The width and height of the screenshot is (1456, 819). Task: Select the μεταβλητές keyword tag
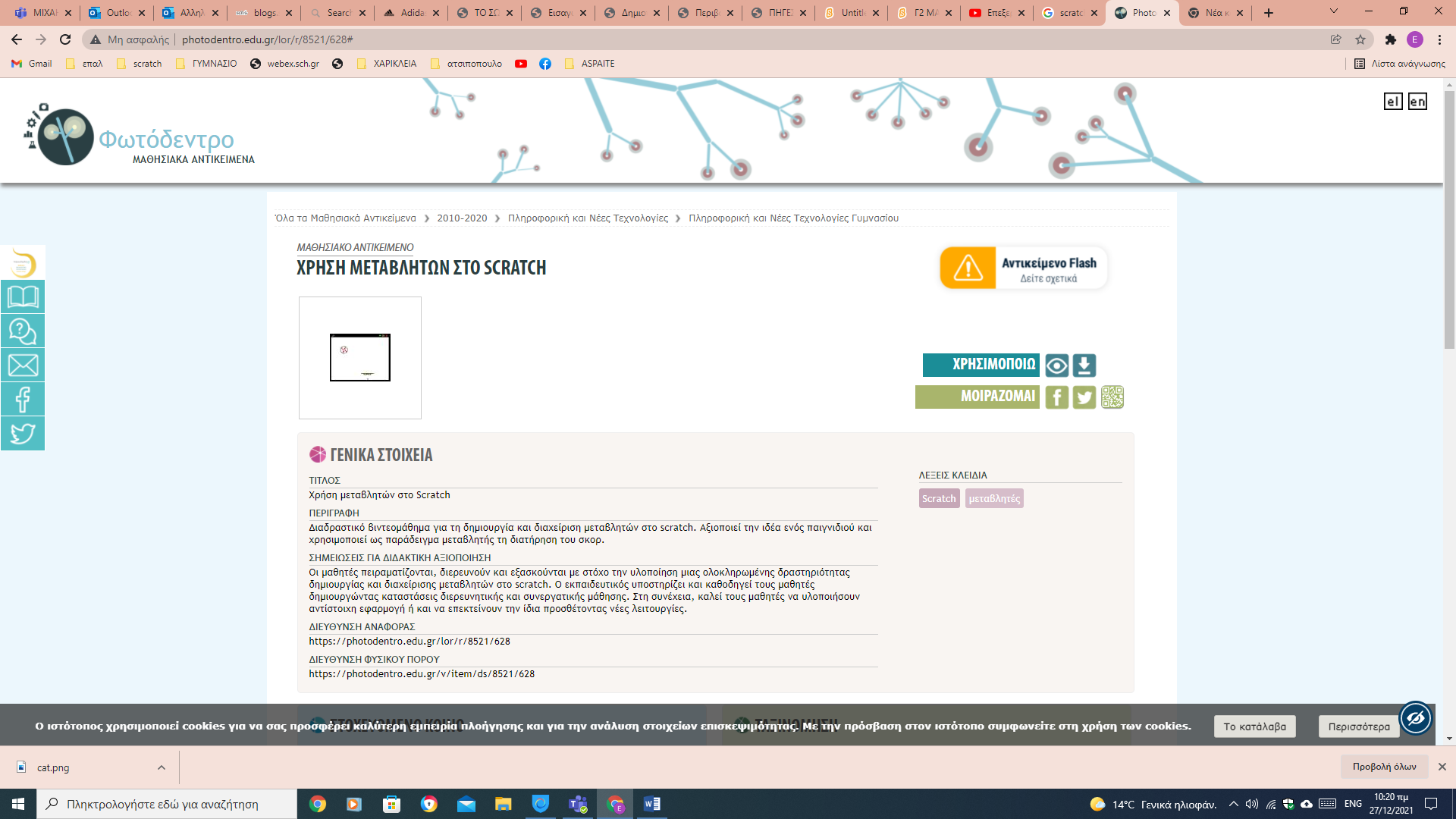994,498
